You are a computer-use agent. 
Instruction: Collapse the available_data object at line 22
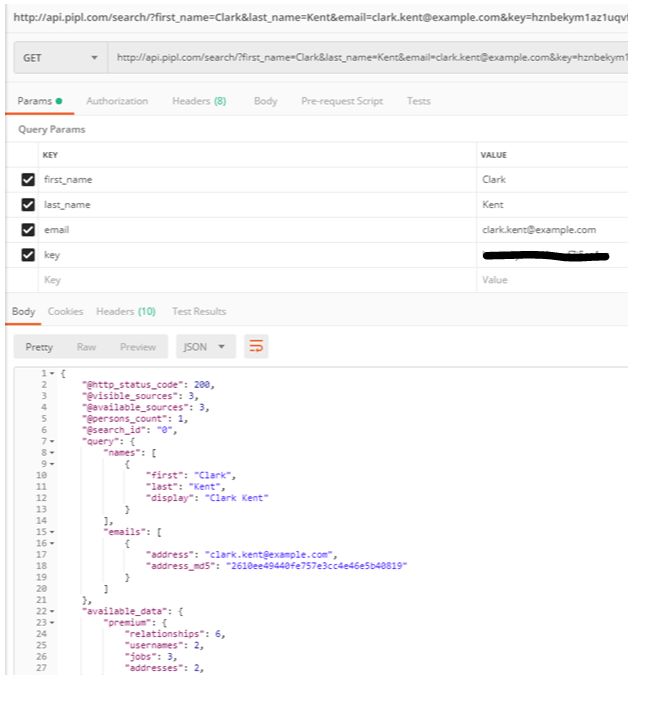coord(50,610)
